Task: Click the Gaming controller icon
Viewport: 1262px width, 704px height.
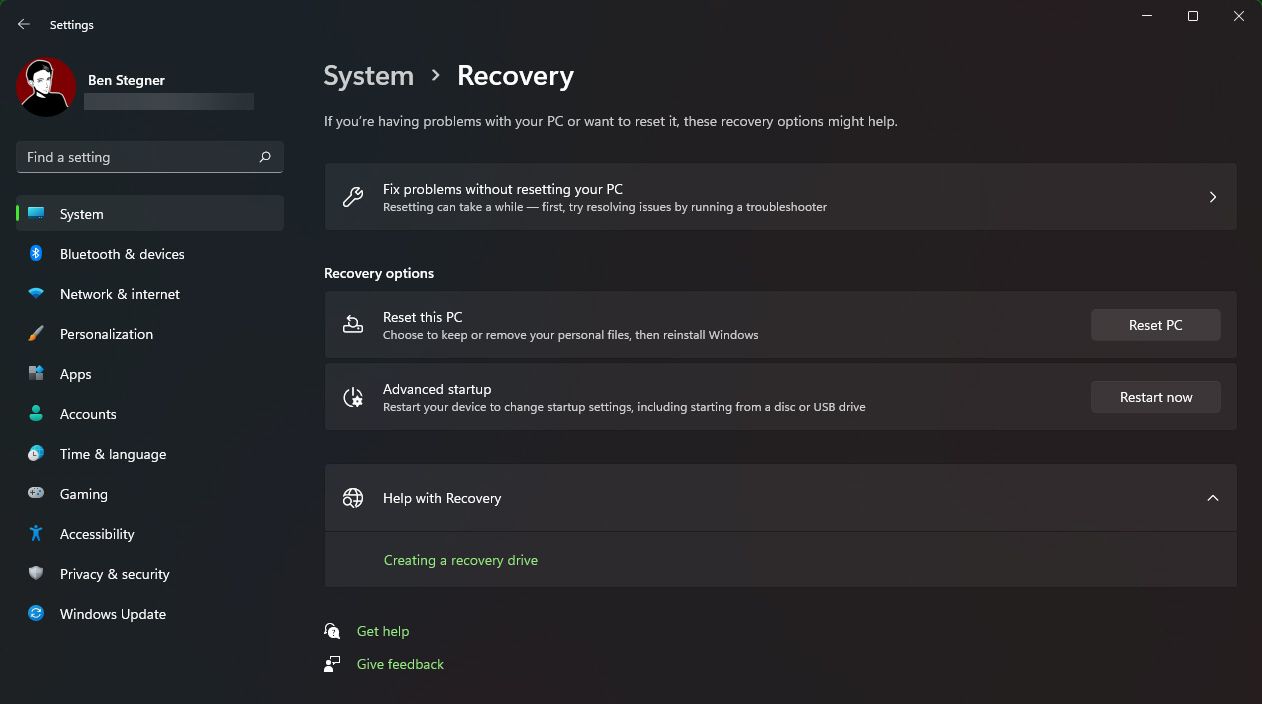Action: 36,494
